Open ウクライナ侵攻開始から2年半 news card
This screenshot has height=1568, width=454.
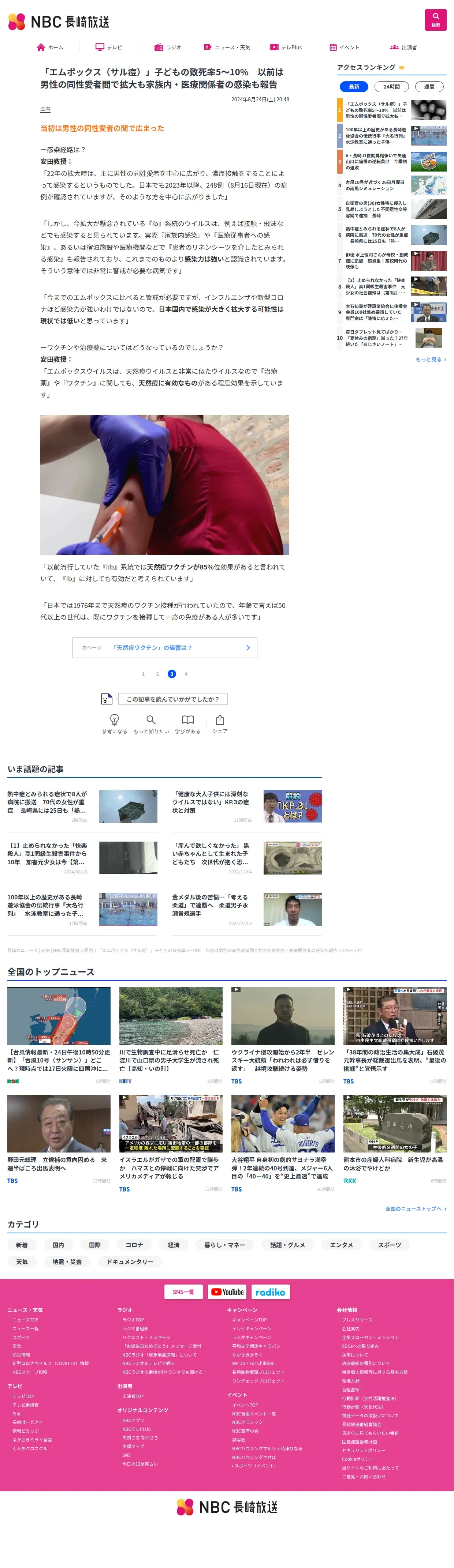tap(283, 1036)
